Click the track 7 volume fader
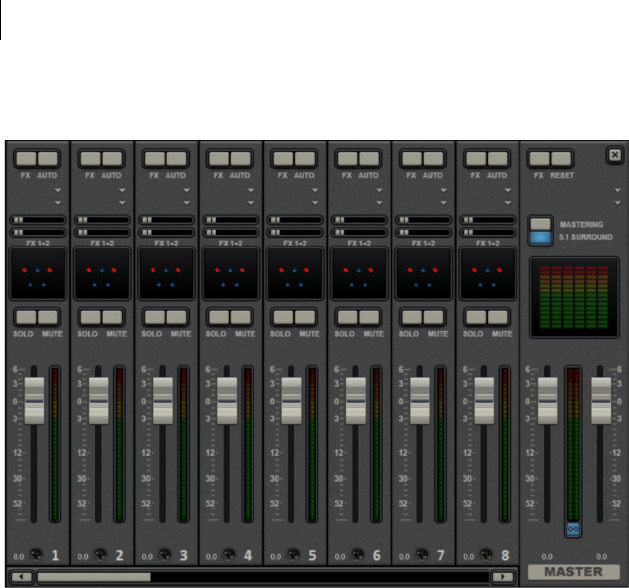Screen dimensions: 629x588 click(420, 401)
